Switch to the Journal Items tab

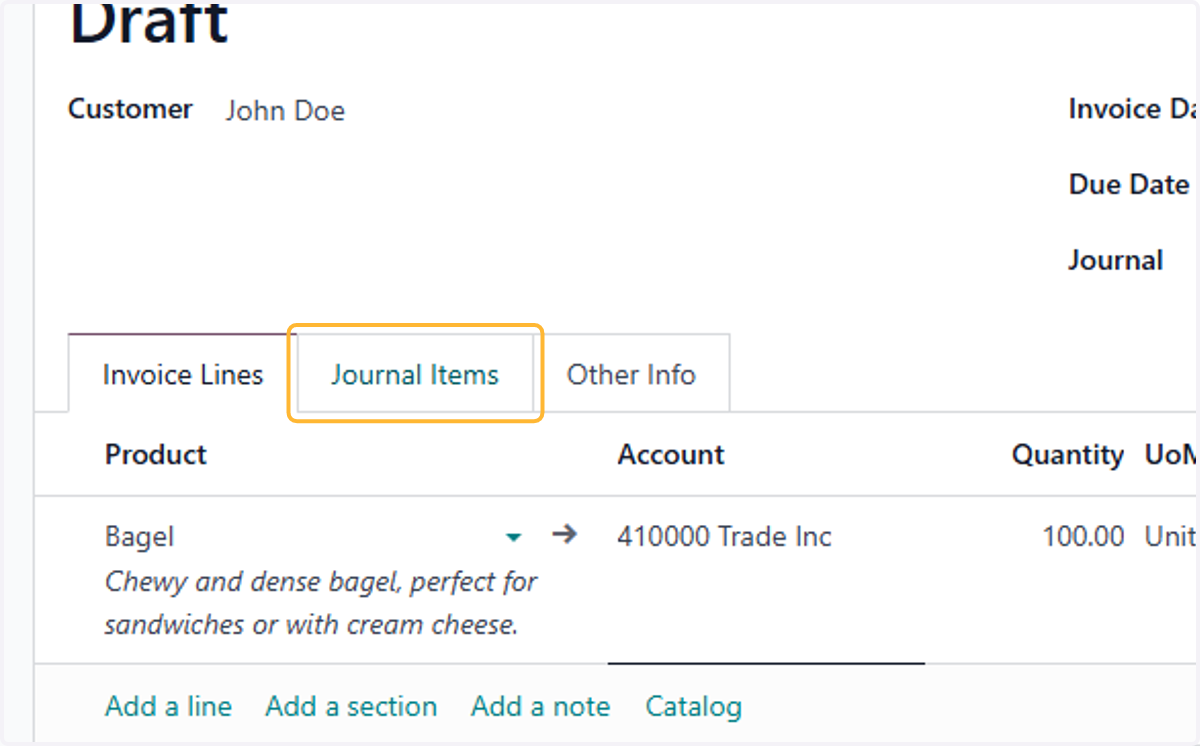(415, 374)
